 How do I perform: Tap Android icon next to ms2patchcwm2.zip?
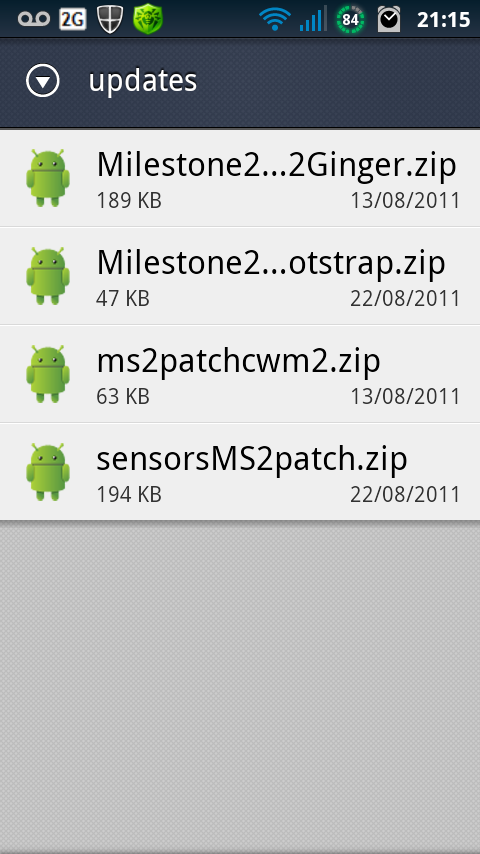coord(48,374)
